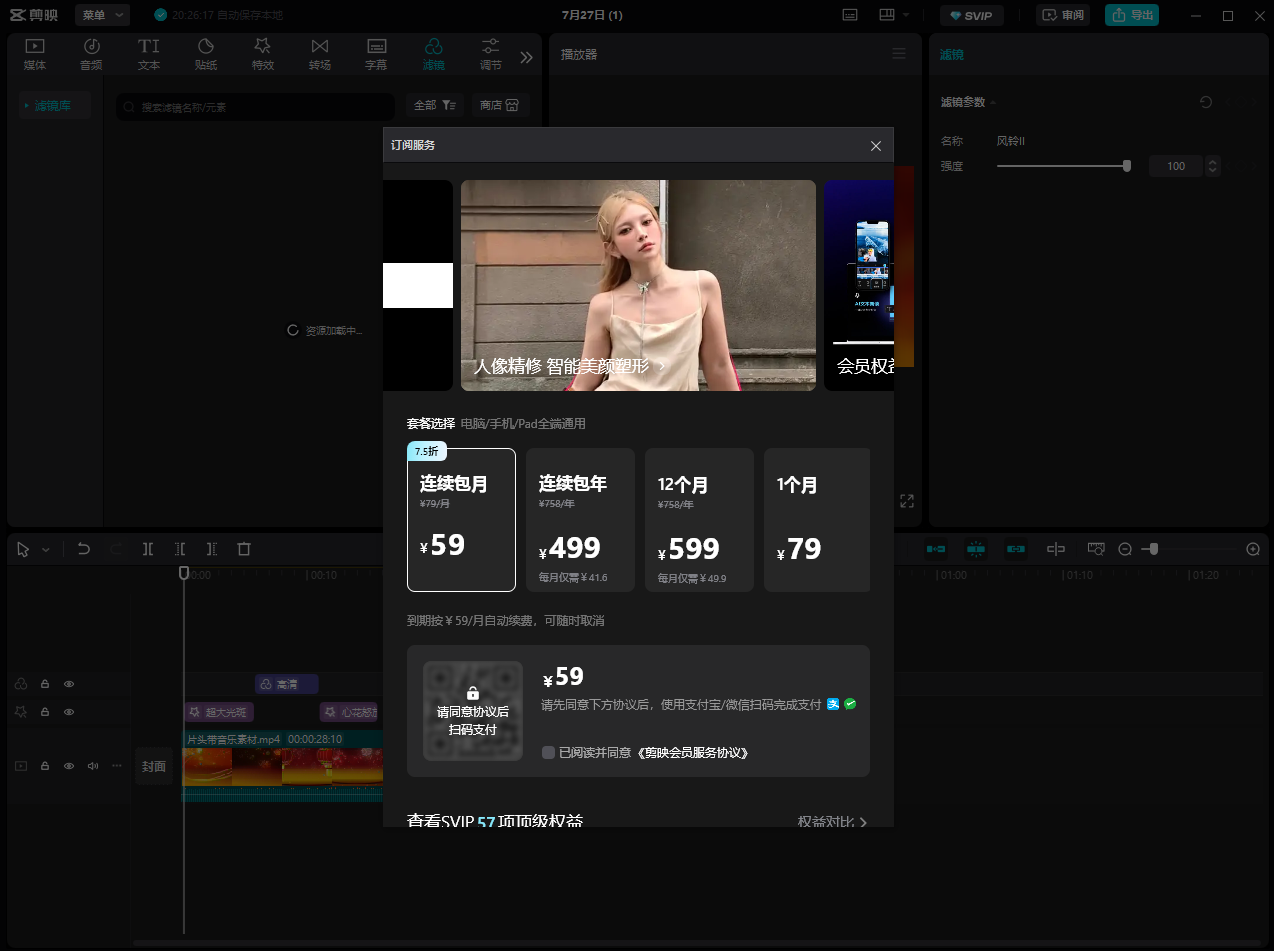
Task: Select the 滤镜 filters tab
Action: coord(434,54)
